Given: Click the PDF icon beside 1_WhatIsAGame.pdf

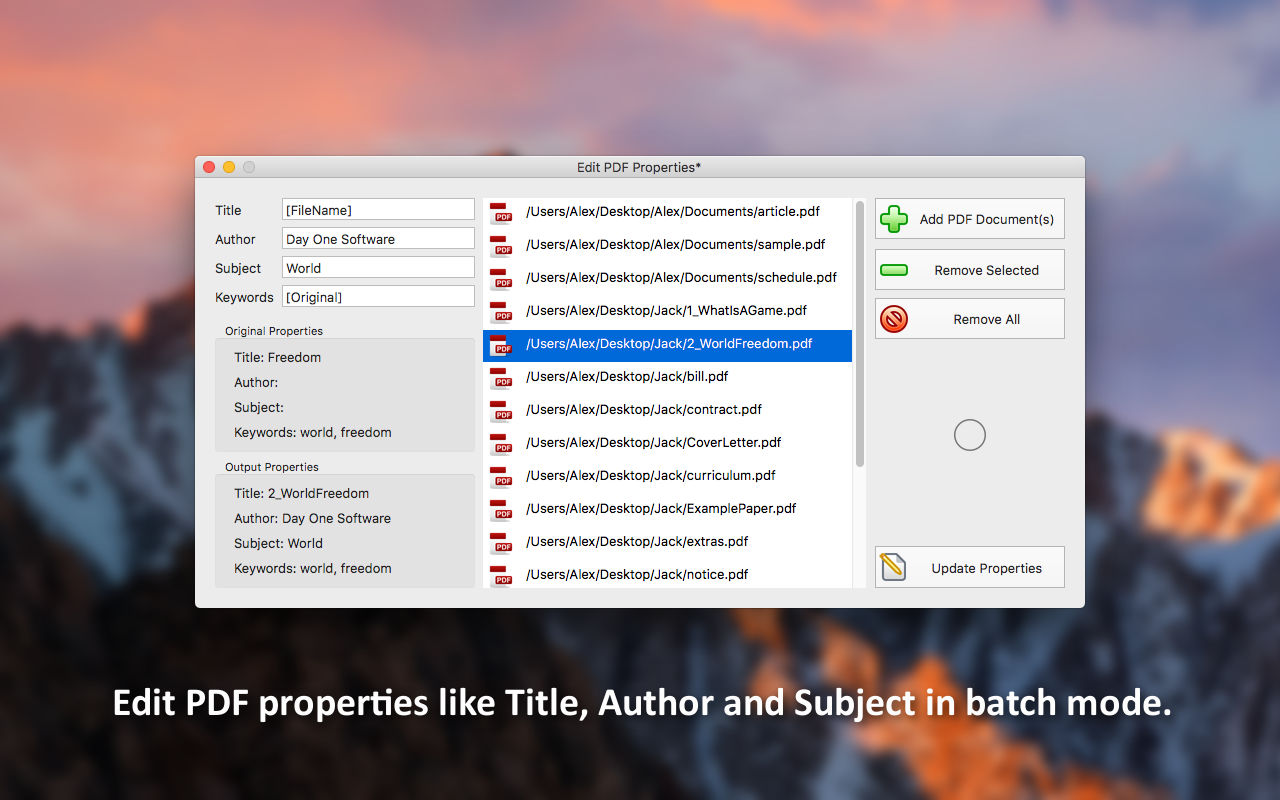Looking at the screenshot, I should (501, 311).
